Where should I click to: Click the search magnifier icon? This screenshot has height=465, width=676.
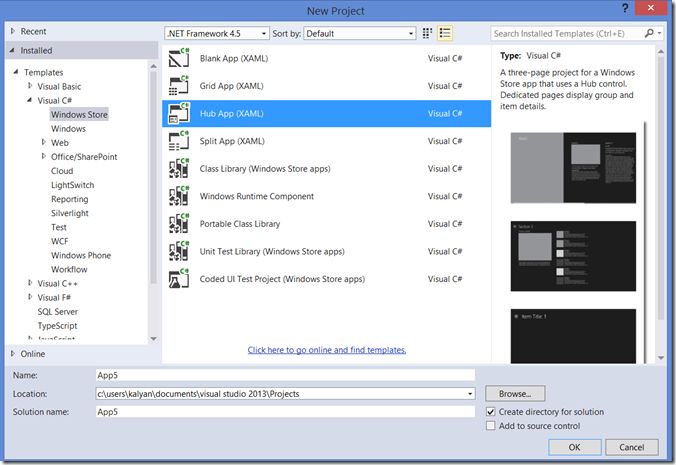pos(649,33)
